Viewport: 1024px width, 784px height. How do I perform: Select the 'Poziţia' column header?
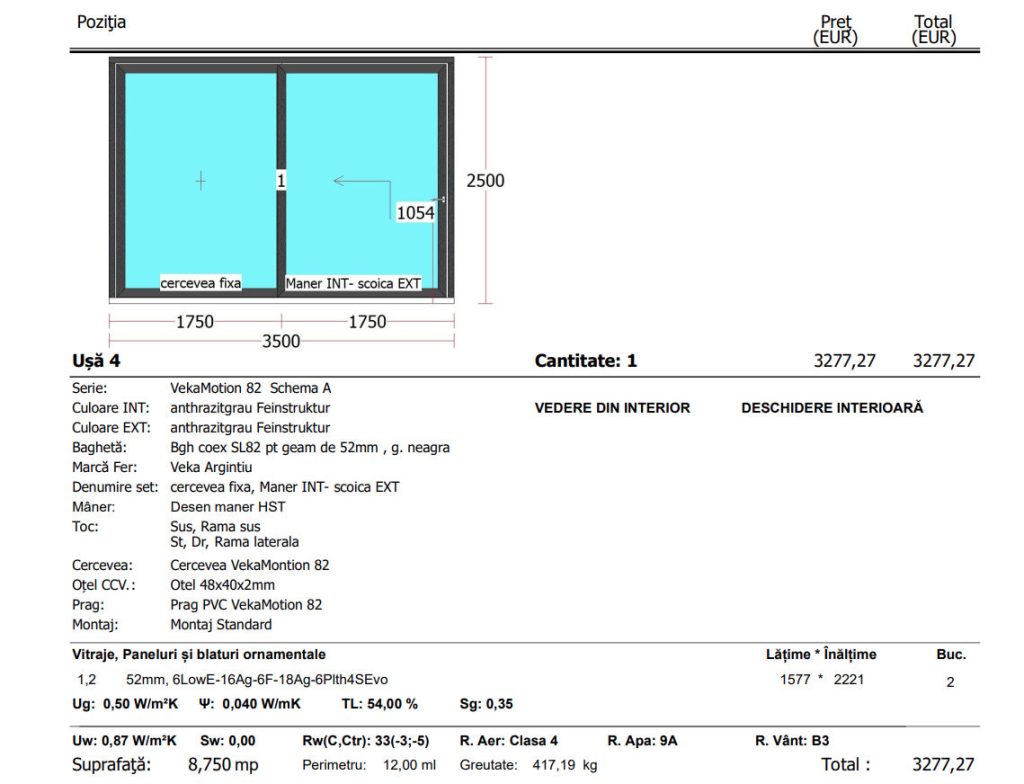pyautogui.click(x=101, y=21)
